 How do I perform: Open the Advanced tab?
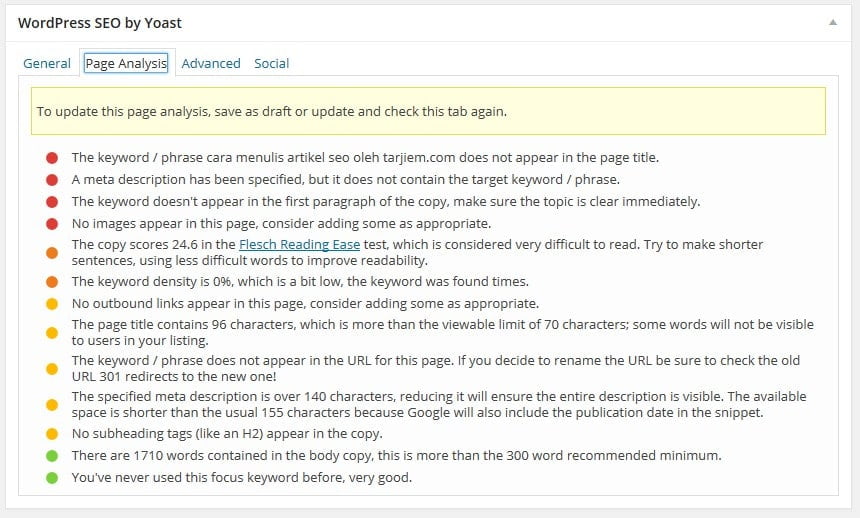(211, 63)
